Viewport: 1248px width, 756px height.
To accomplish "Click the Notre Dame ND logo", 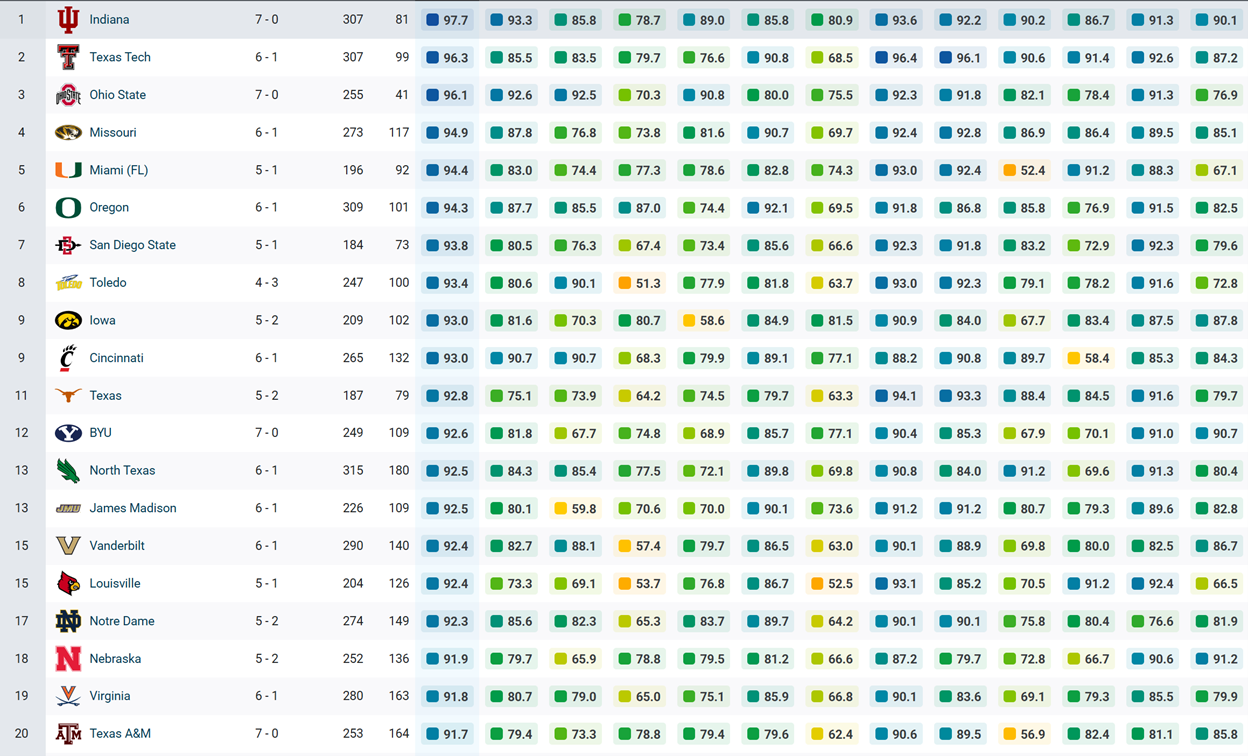I will [68, 622].
